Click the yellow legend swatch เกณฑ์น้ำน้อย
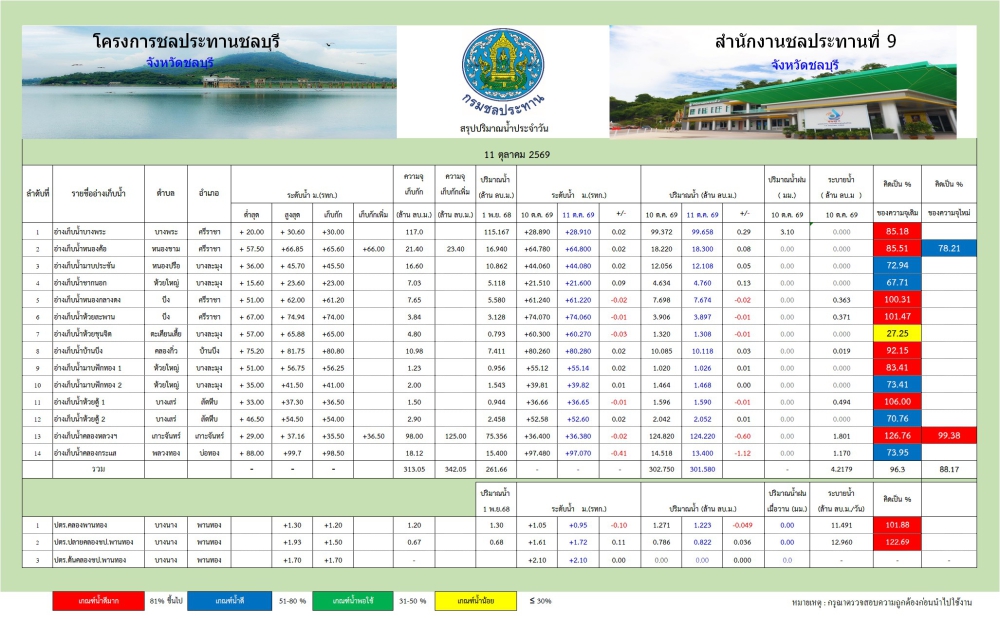Screen dimensions: 1000x619 click(476, 601)
